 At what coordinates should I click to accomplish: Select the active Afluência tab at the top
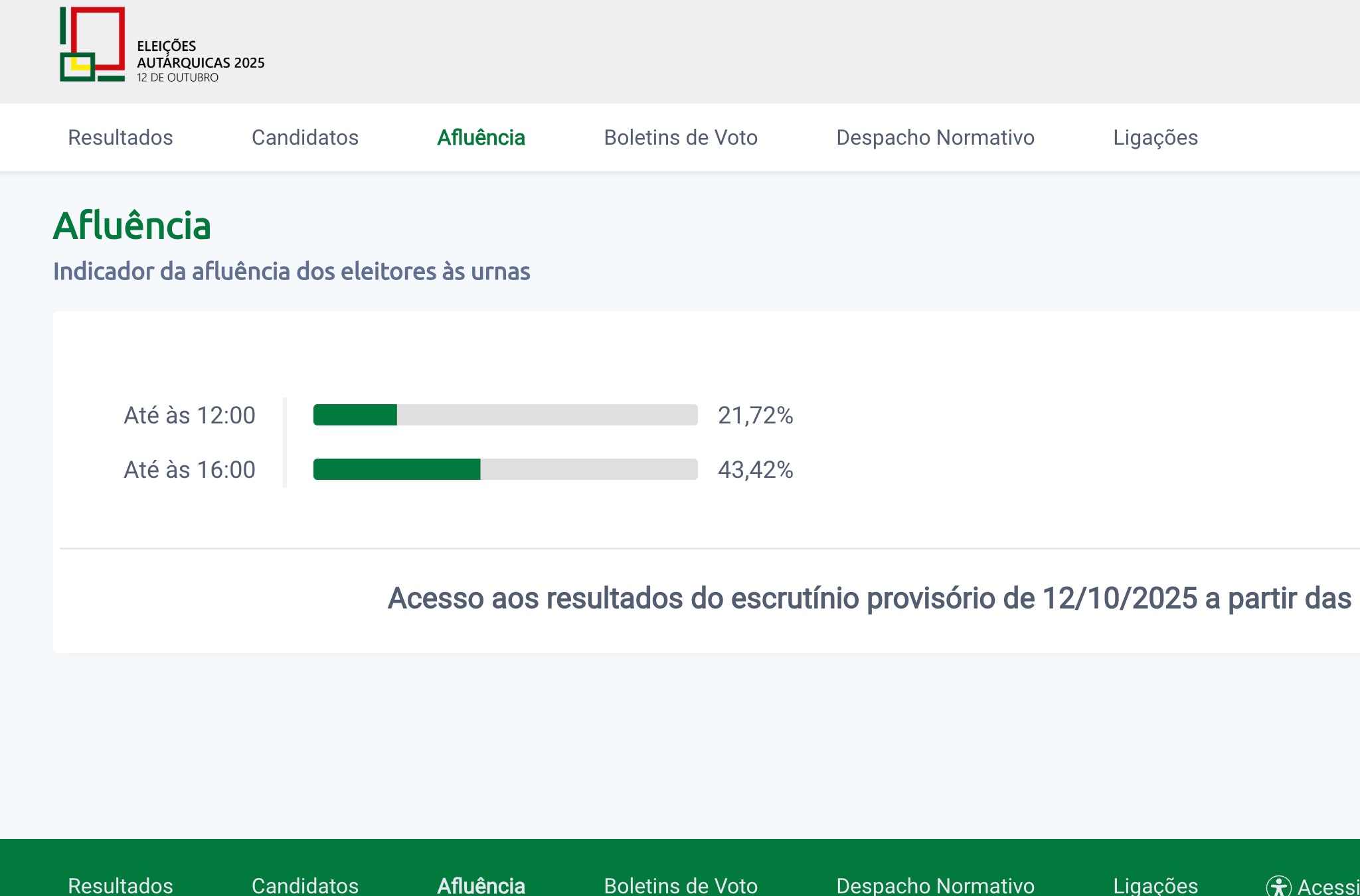[x=481, y=137]
